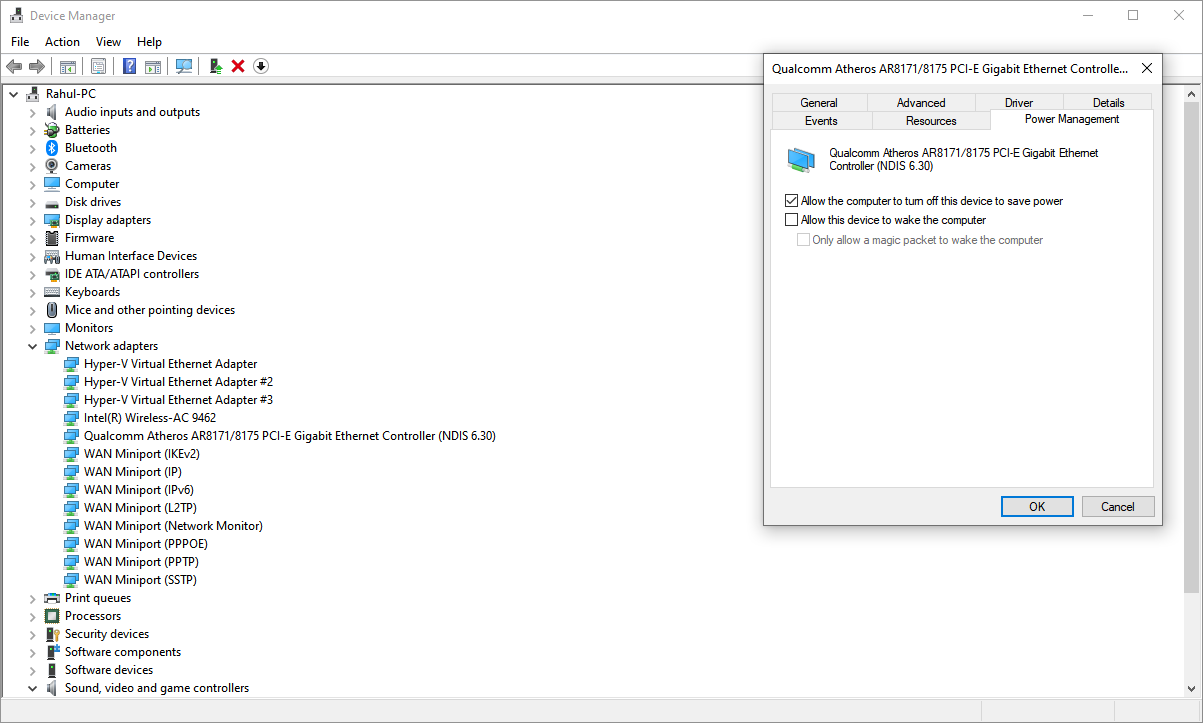Uninstall device using the red X icon

238,66
